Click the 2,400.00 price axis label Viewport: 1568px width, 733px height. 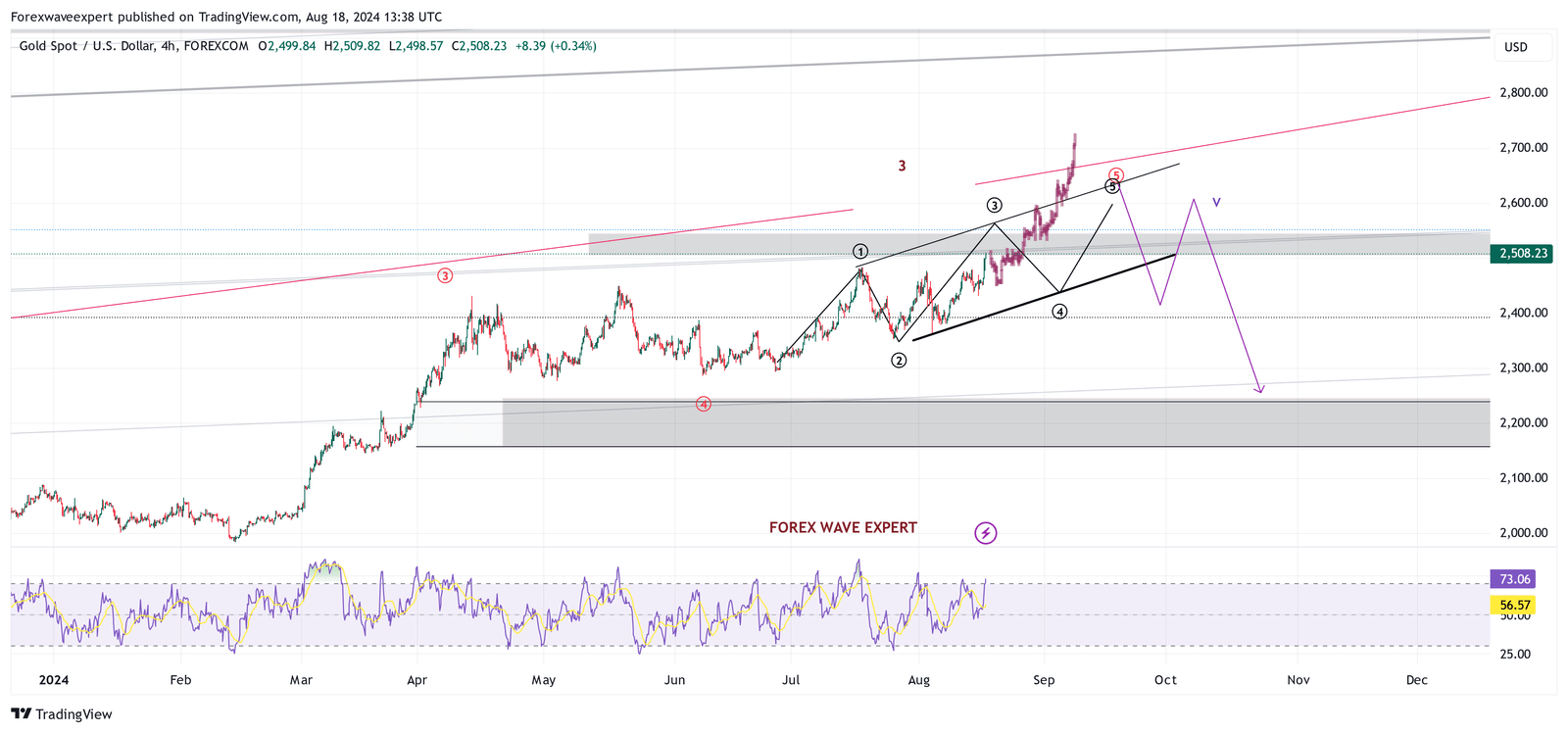(1524, 314)
